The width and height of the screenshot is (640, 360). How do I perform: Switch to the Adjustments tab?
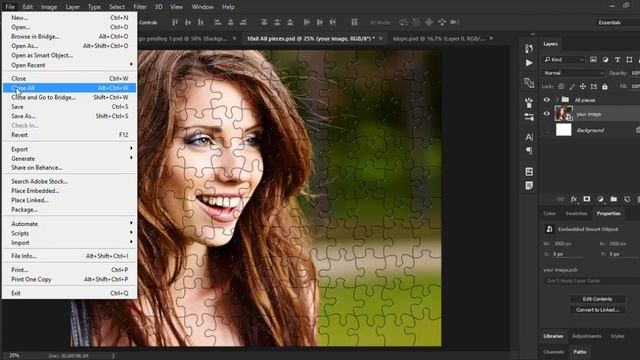(587, 336)
